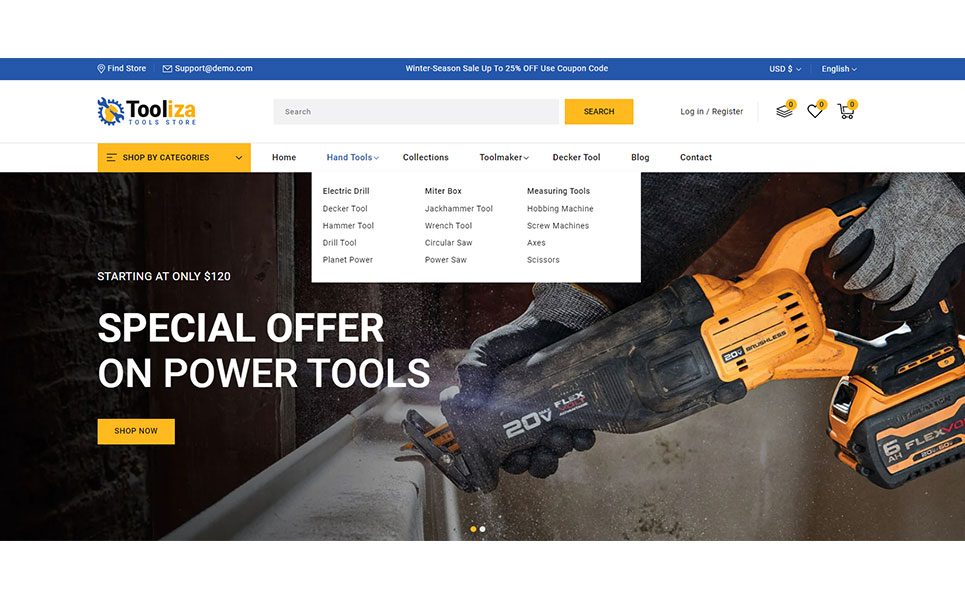Select the first yellow carousel dot
The height and width of the screenshot is (600, 965).
coord(473,528)
